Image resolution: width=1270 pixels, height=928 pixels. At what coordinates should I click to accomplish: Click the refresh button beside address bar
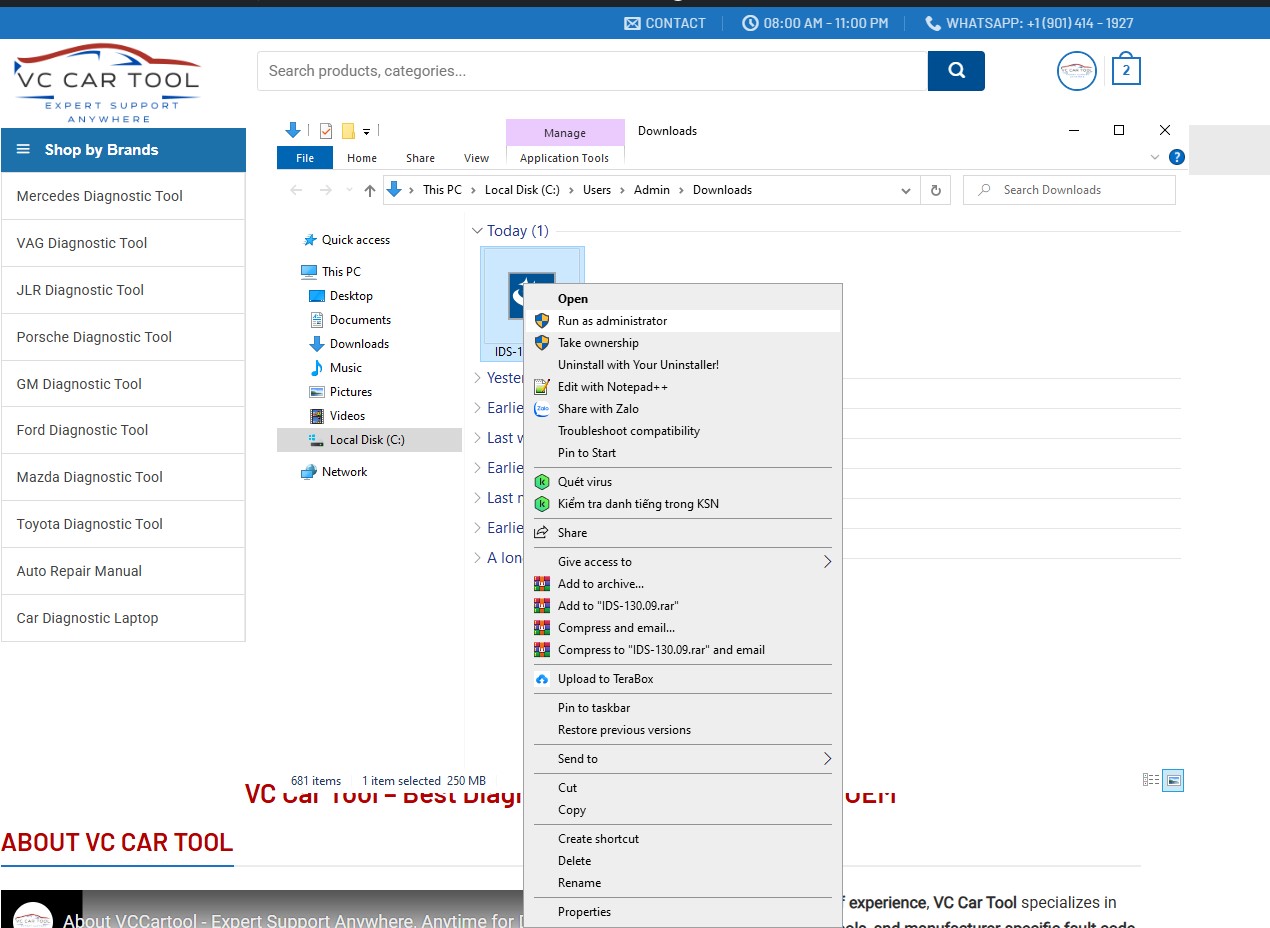click(x=936, y=190)
